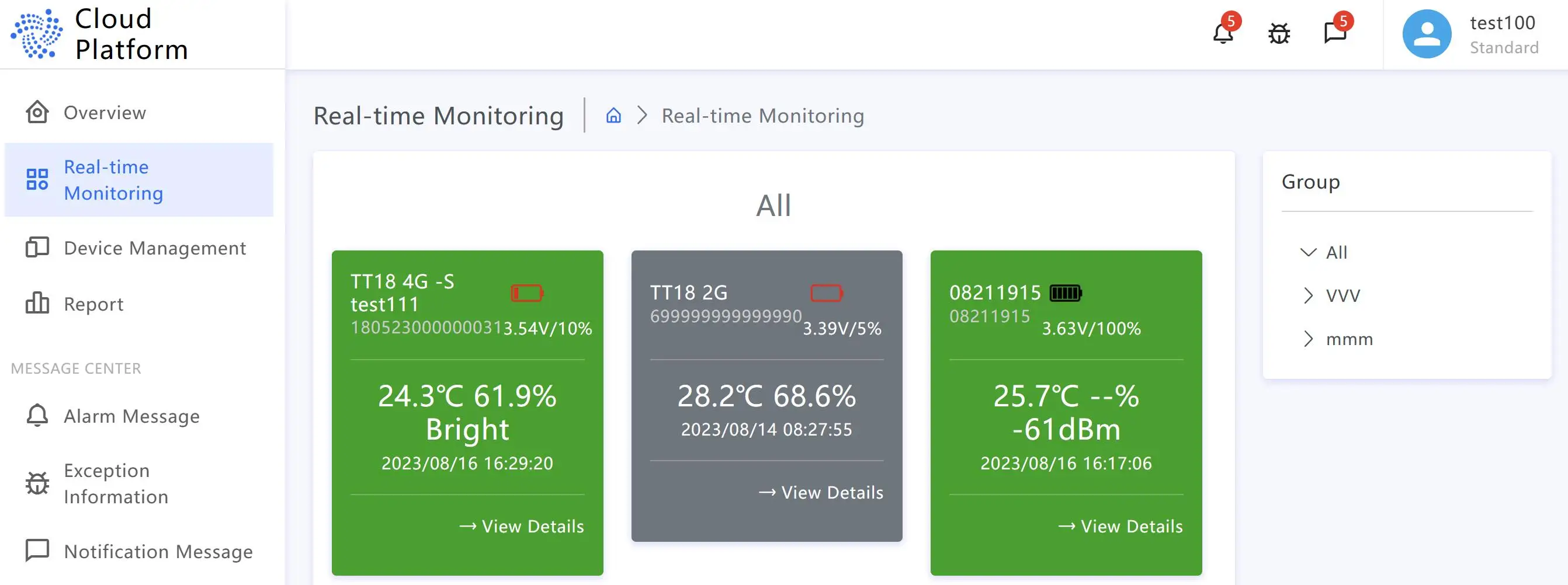Open the Overview menu item
The width and height of the screenshot is (1568, 585).
(x=105, y=113)
